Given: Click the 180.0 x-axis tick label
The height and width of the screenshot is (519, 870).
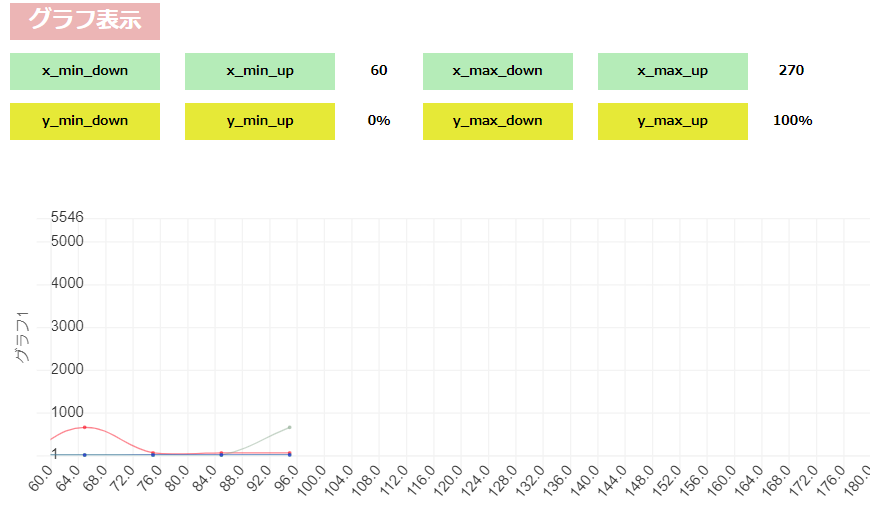Looking at the screenshot, I should click(x=855, y=479).
